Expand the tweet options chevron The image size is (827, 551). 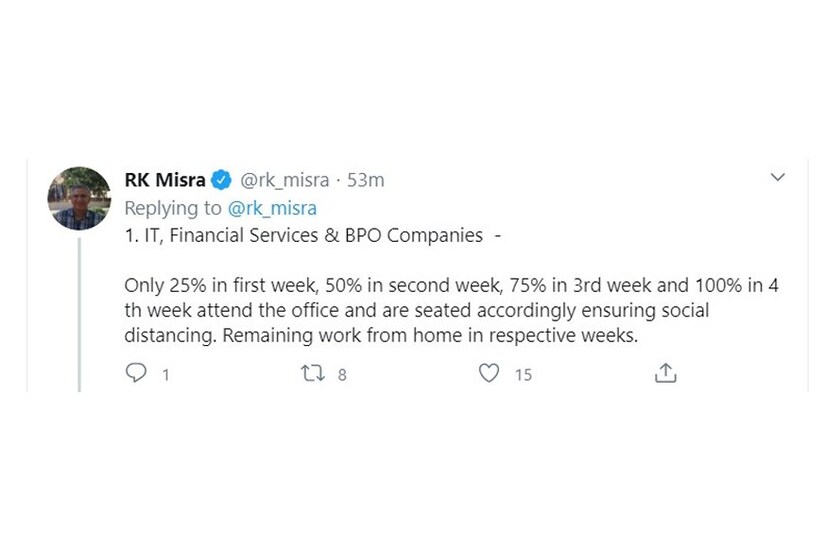(778, 178)
